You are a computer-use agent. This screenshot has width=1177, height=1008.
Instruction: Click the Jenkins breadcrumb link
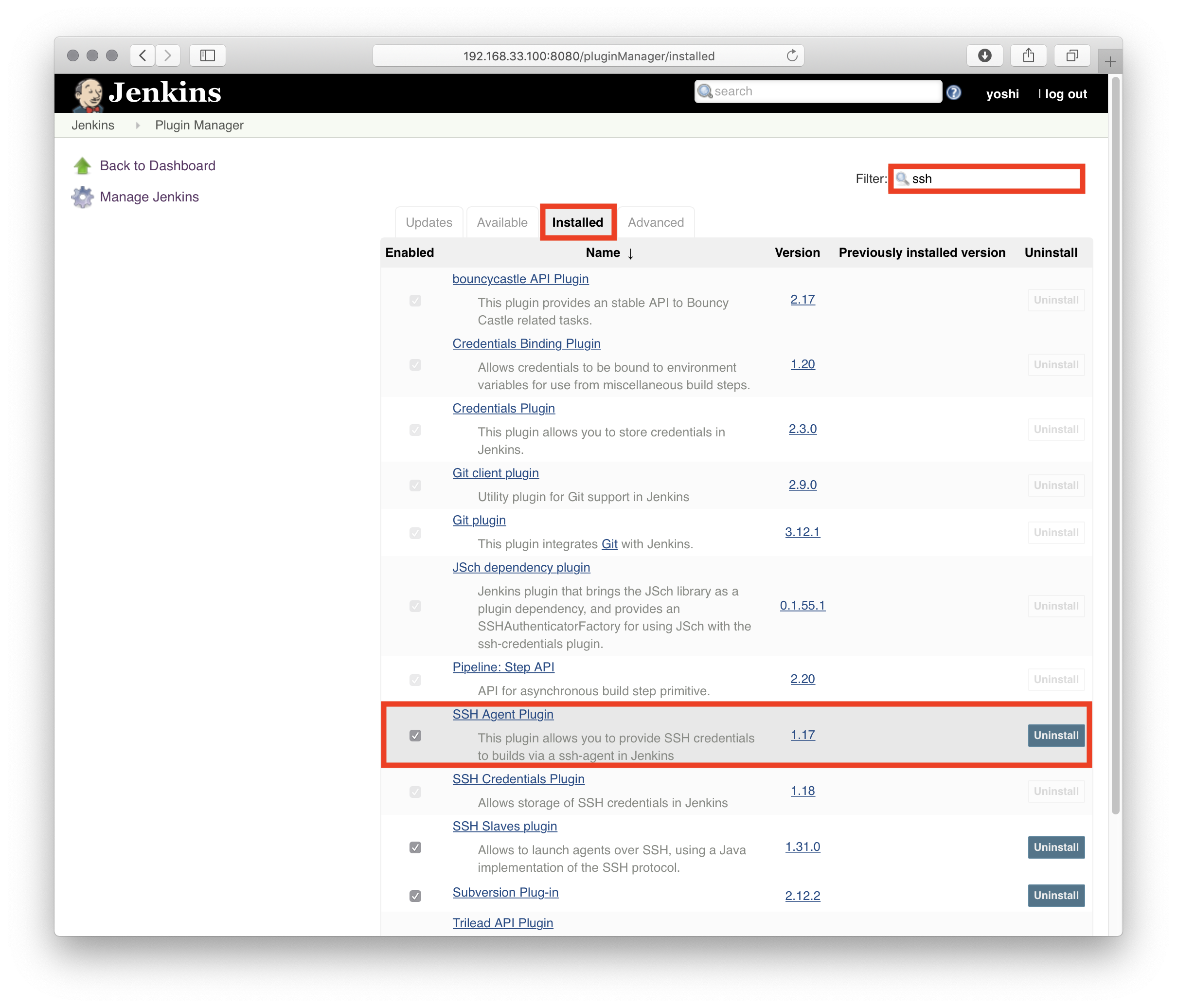pyautogui.click(x=92, y=126)
